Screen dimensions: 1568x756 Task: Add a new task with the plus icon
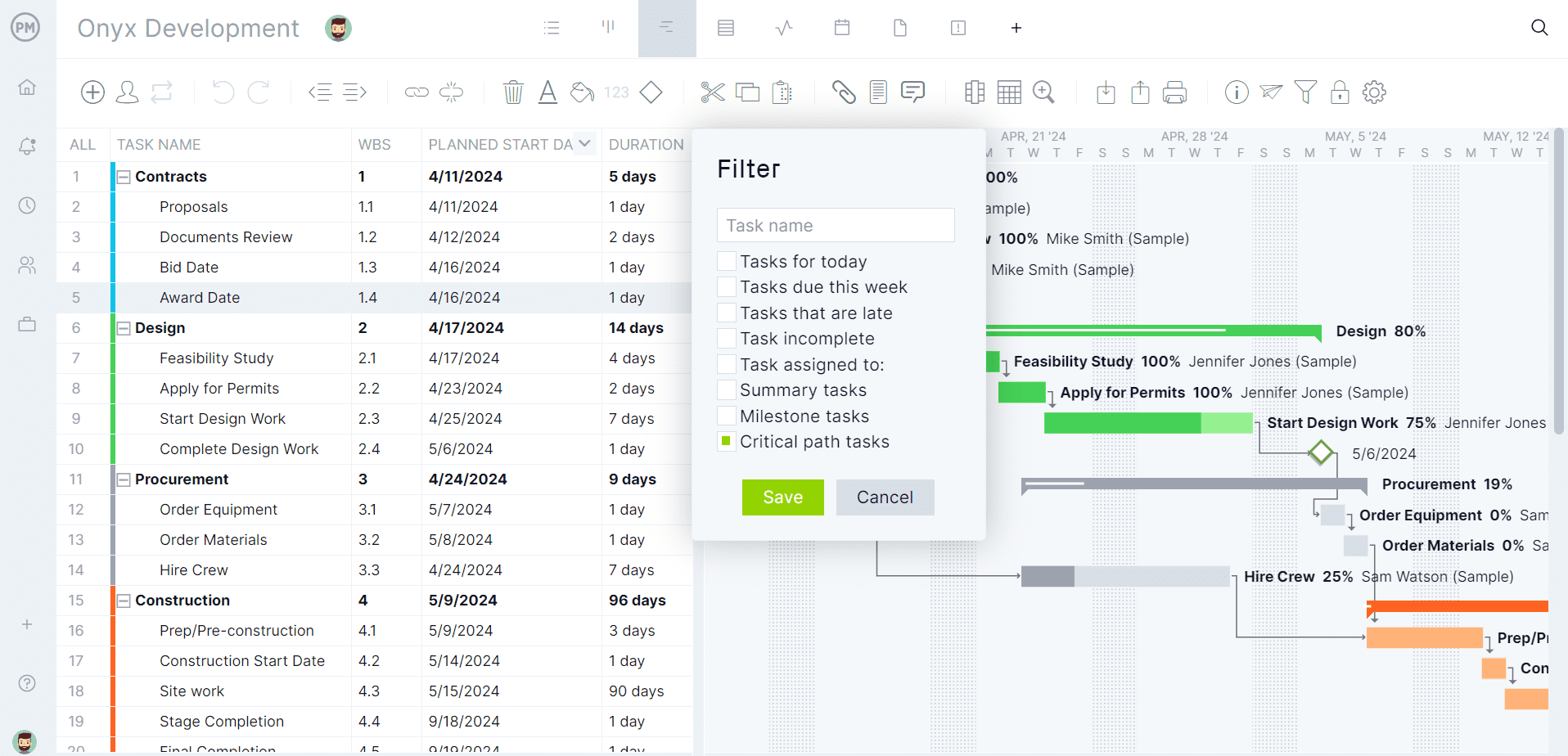point(92,92)
